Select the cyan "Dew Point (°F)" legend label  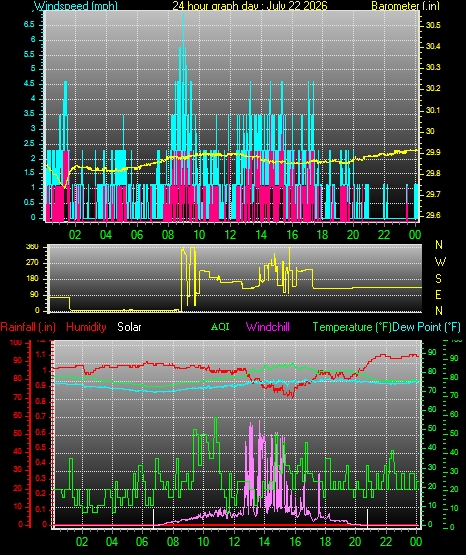tap(427, 327)
